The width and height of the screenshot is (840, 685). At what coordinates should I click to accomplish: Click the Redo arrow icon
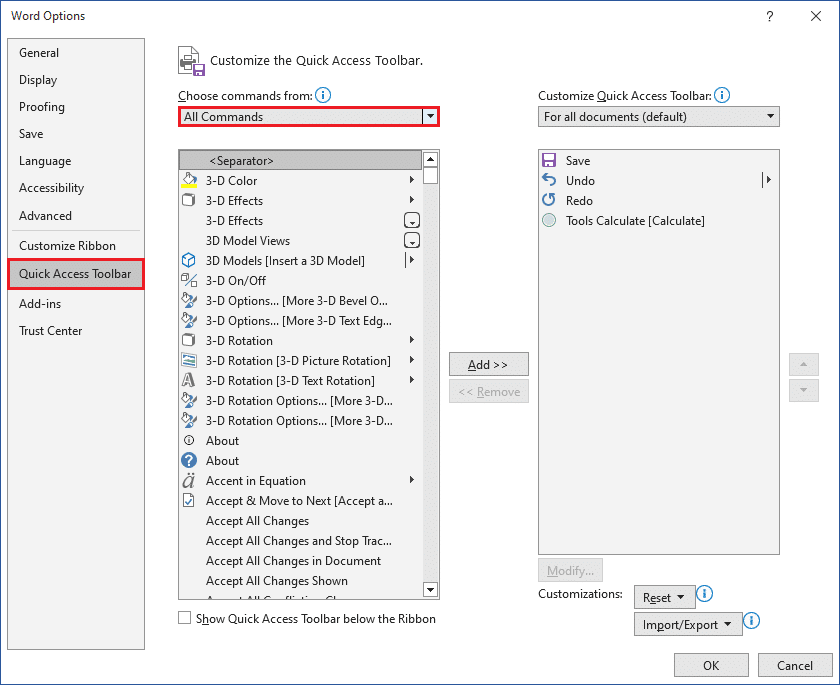[549, 201]
